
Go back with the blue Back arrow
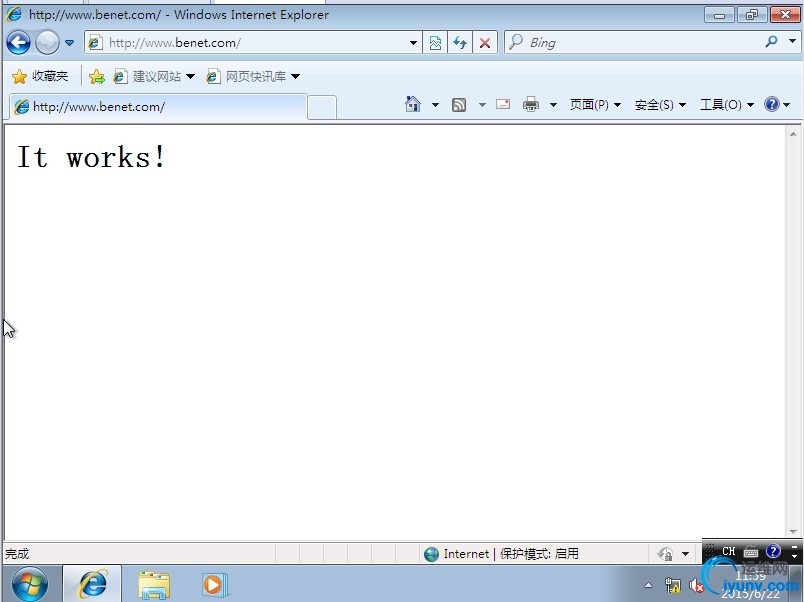(18, 43)
